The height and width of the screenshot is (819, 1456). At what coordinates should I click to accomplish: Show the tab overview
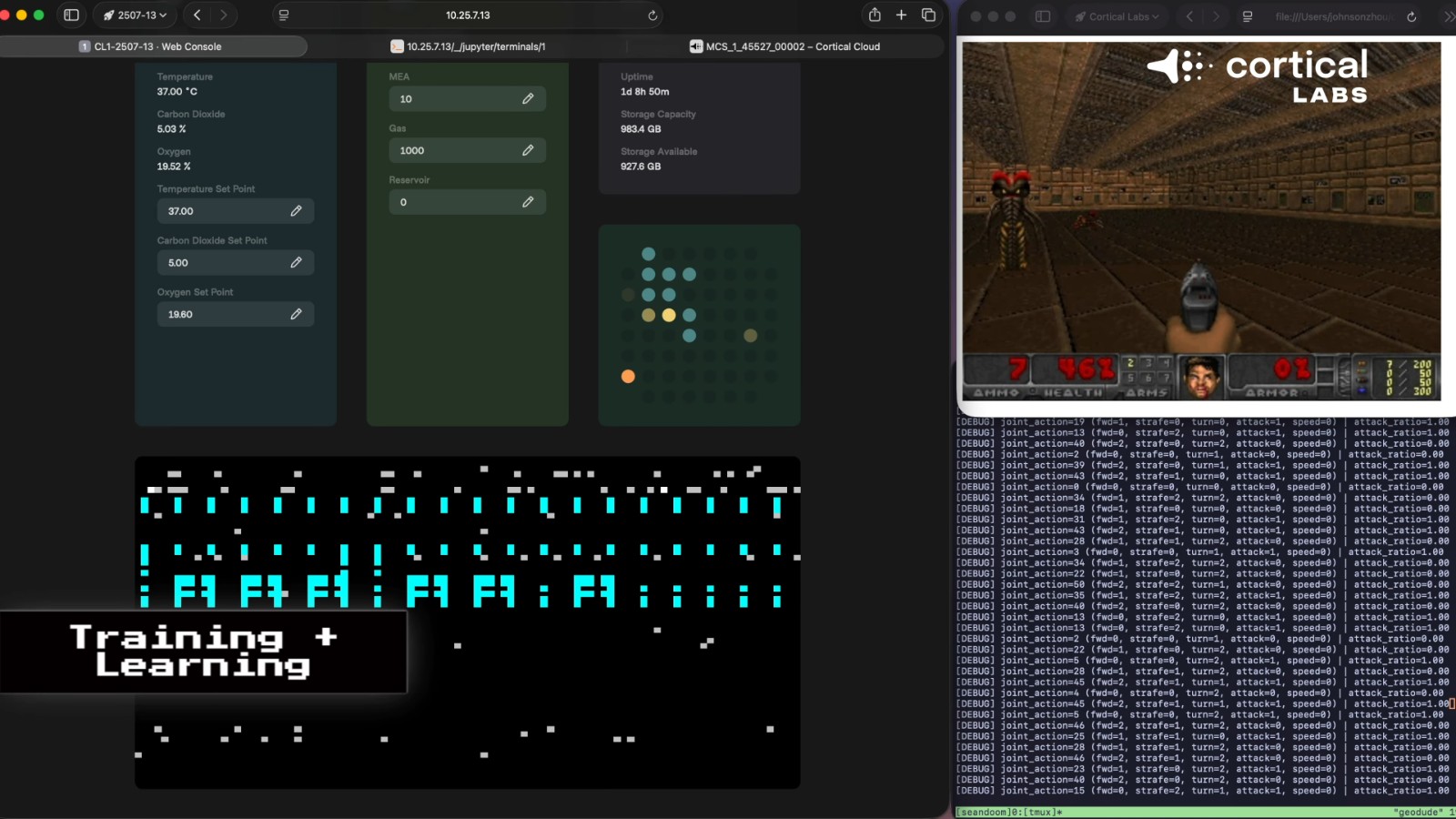(x=928, y=15)
